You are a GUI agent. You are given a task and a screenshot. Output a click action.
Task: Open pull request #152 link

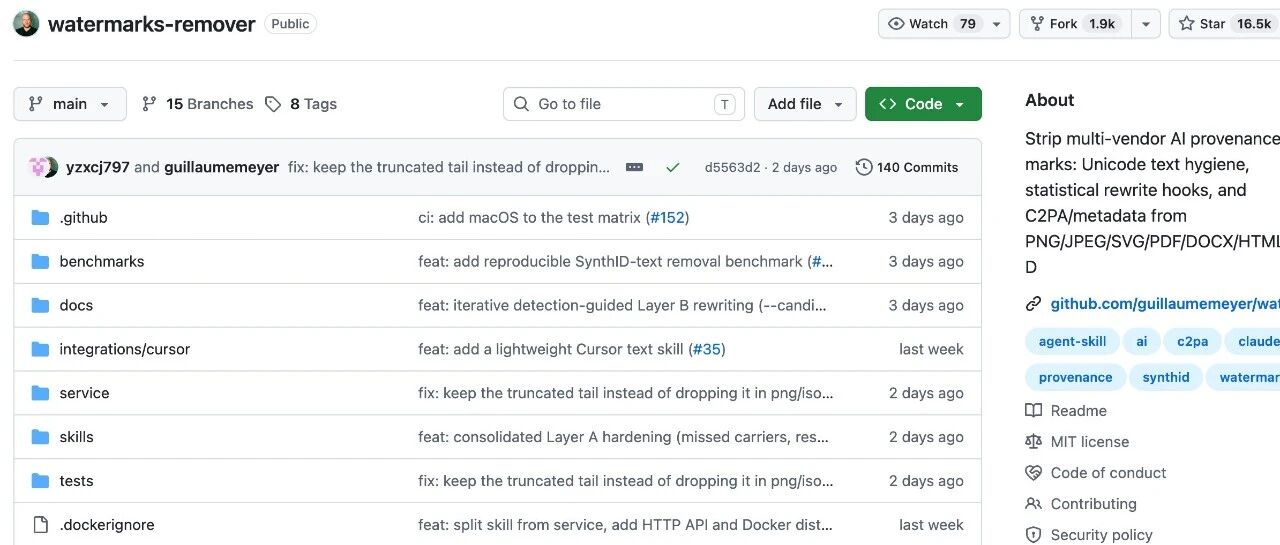click(x=667, y=218)
